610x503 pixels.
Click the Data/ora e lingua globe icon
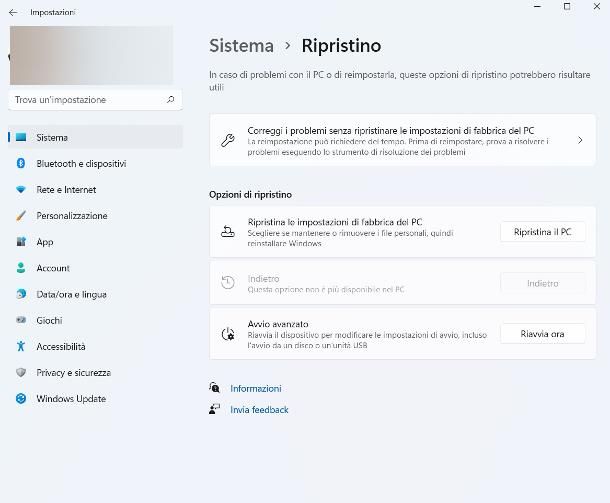tap(21, 294)
